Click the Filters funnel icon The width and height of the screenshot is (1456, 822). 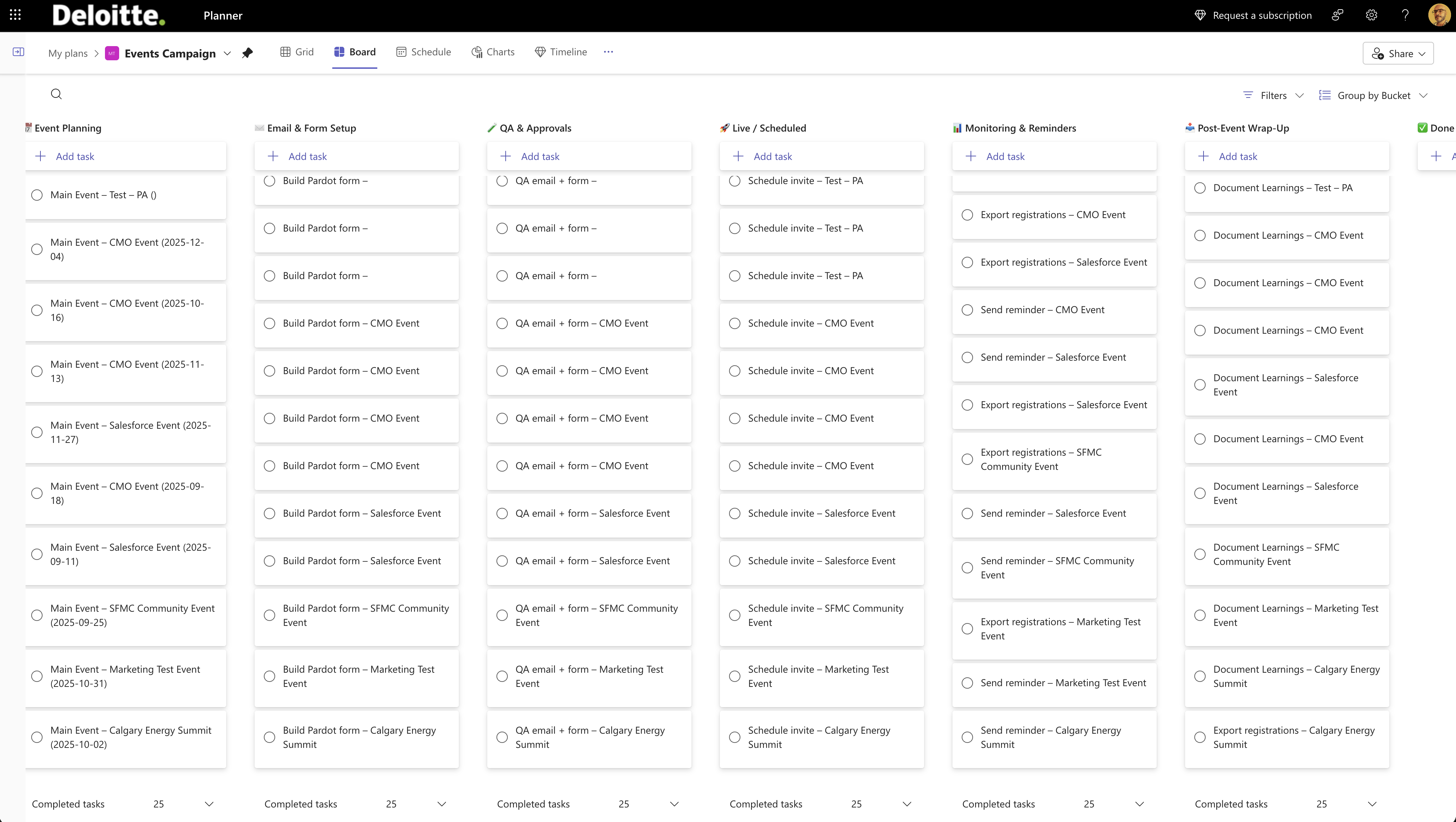1249,95
